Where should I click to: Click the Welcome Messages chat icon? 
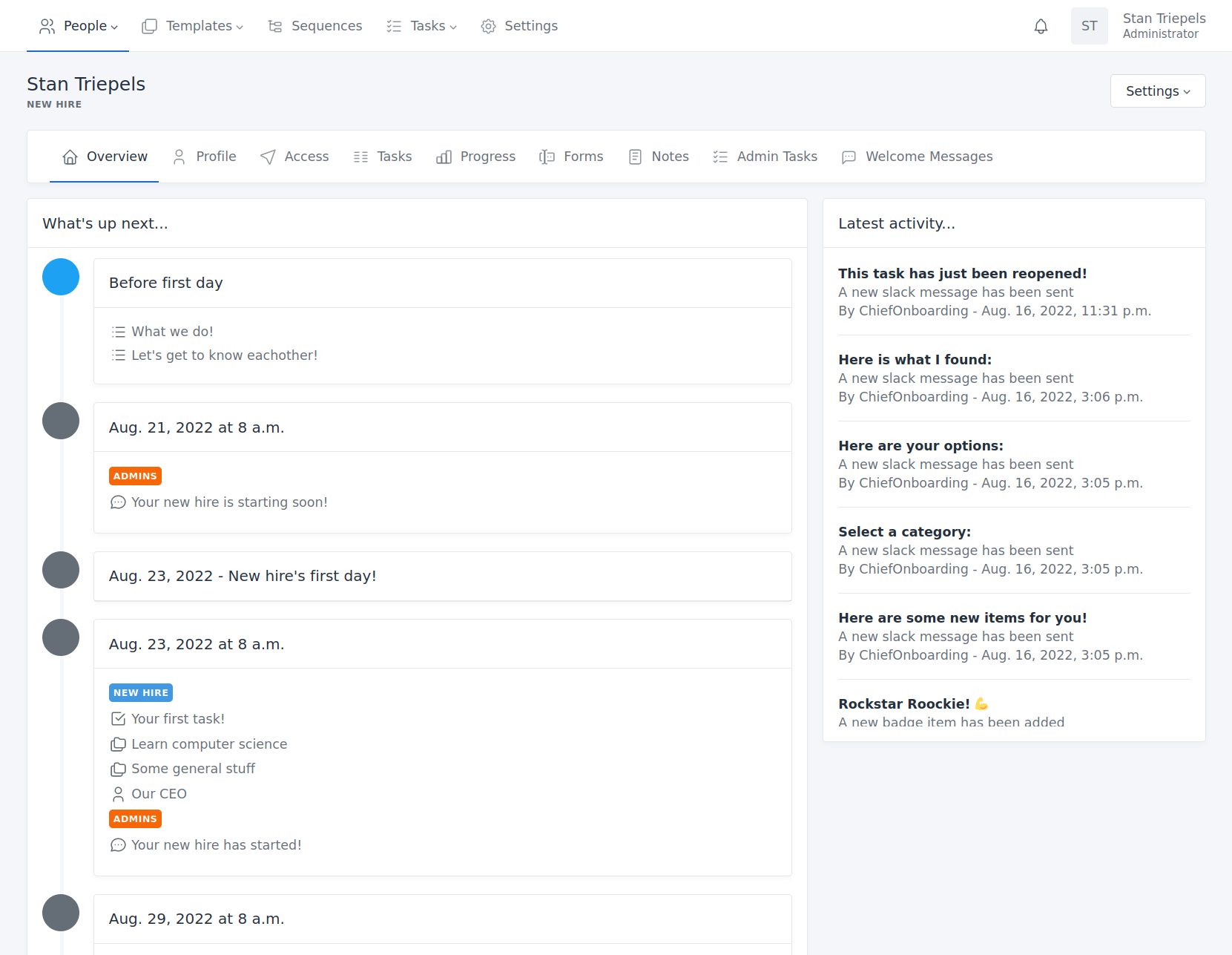pyautogui.click(x=849, y=157)
